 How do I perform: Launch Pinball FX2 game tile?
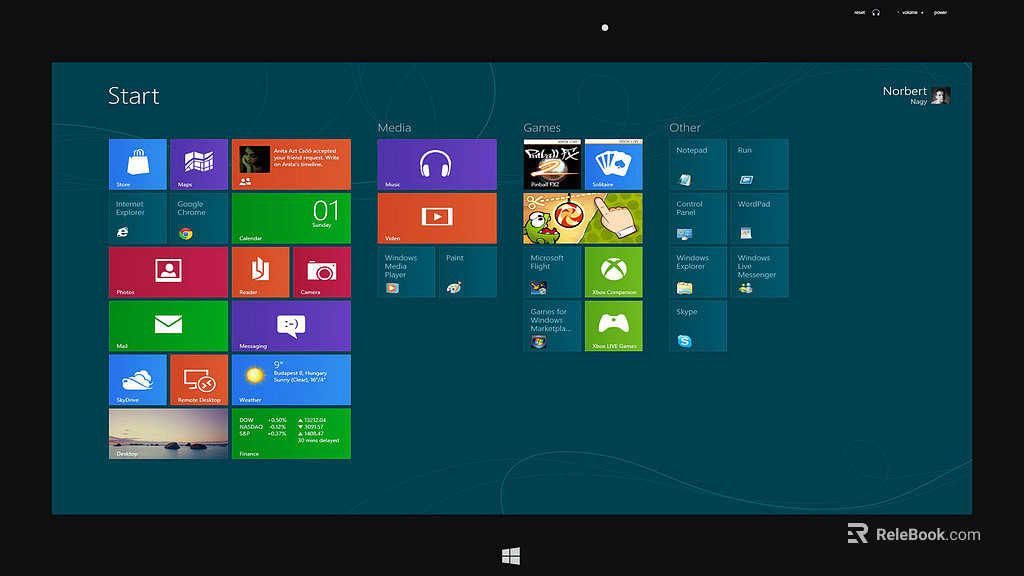tap(552, 164)
